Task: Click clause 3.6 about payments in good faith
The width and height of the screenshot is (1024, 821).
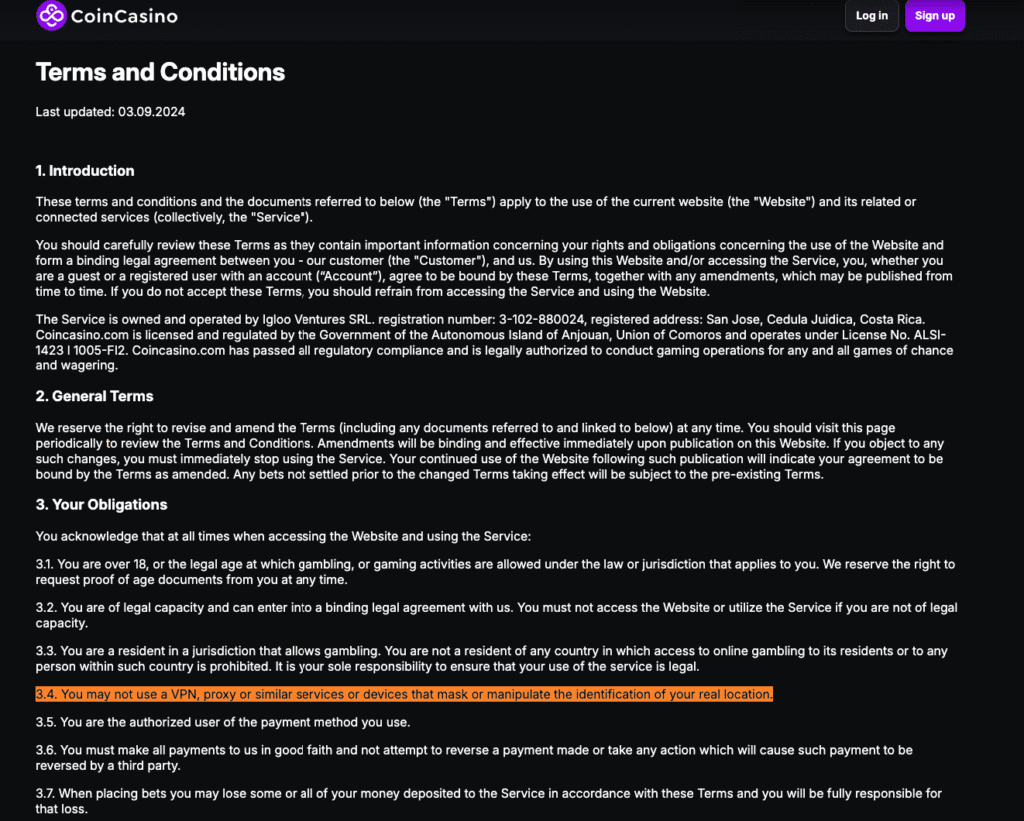Action: pyautogui.click(x=473, y=757)
